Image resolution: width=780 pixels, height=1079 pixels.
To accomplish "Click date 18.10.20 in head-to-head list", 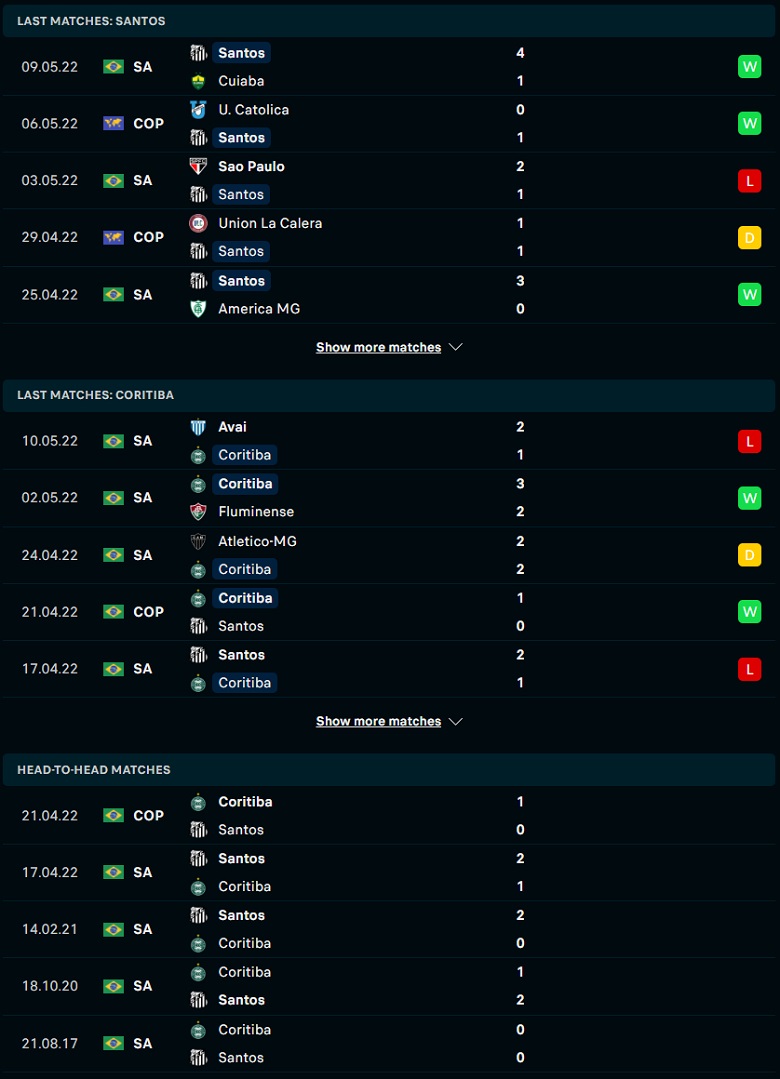I will [x=50, y=986].
